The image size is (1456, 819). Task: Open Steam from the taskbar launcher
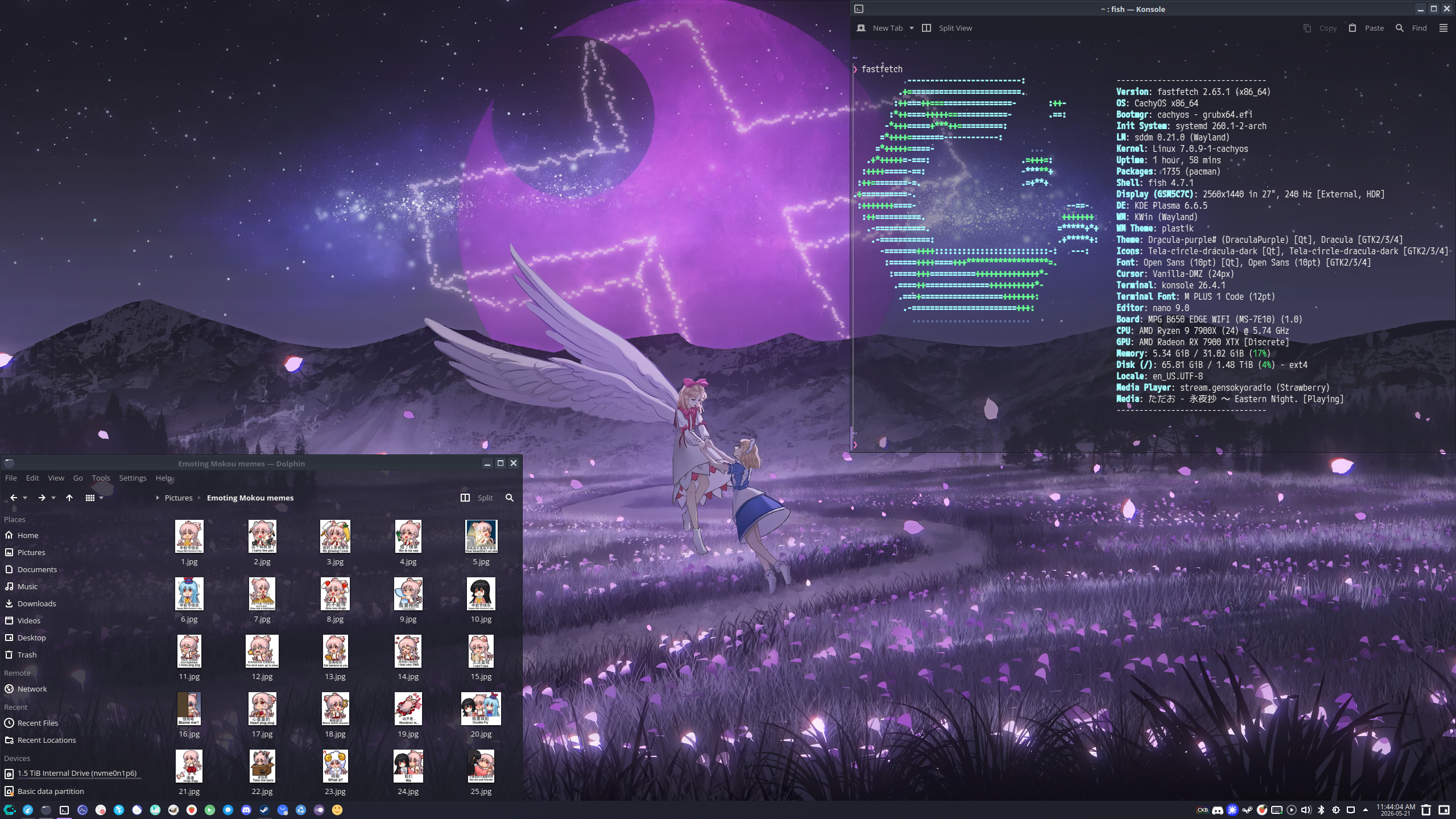pyautogui.click(x=264, y=810)
